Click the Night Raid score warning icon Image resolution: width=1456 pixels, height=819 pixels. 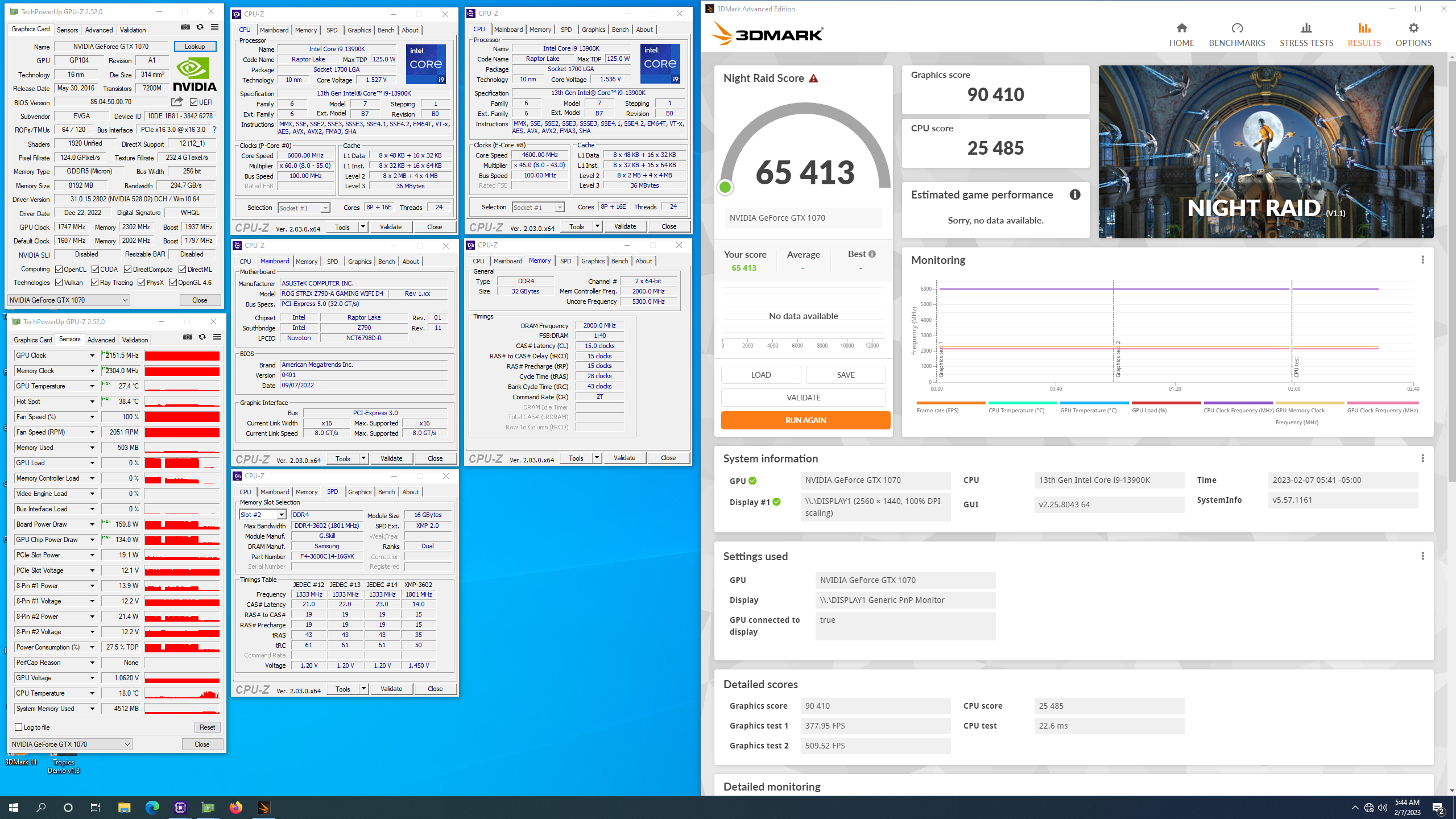[x=813, y=78]
